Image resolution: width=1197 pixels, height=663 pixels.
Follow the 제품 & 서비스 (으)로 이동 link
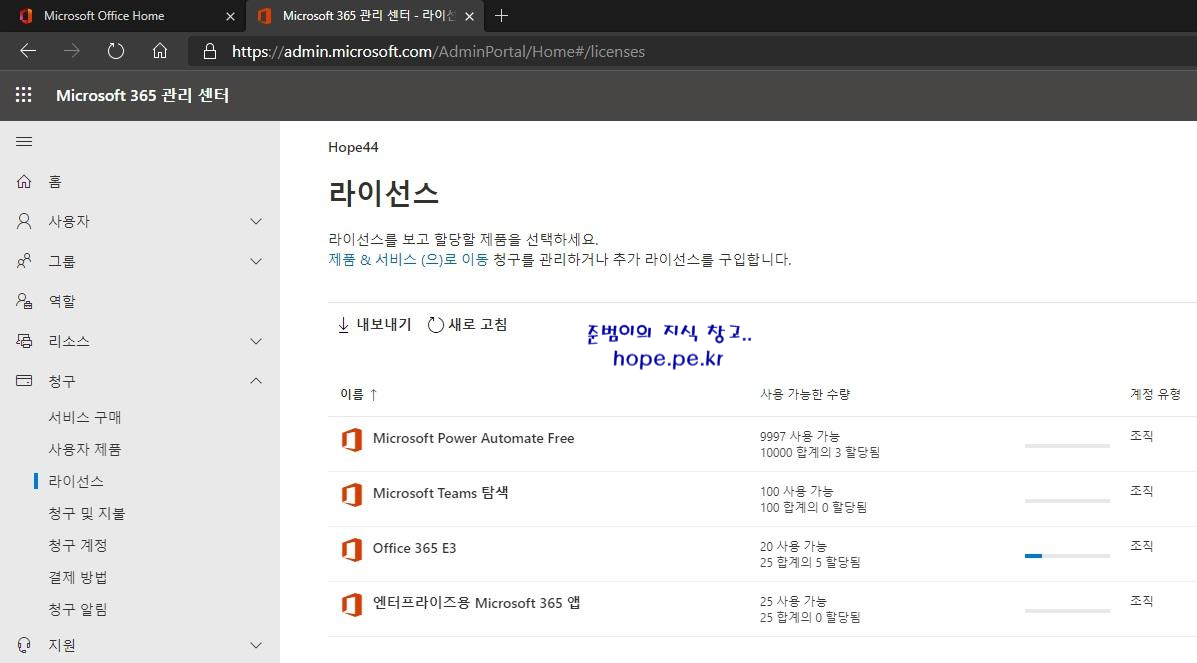[x=408, y=259]
